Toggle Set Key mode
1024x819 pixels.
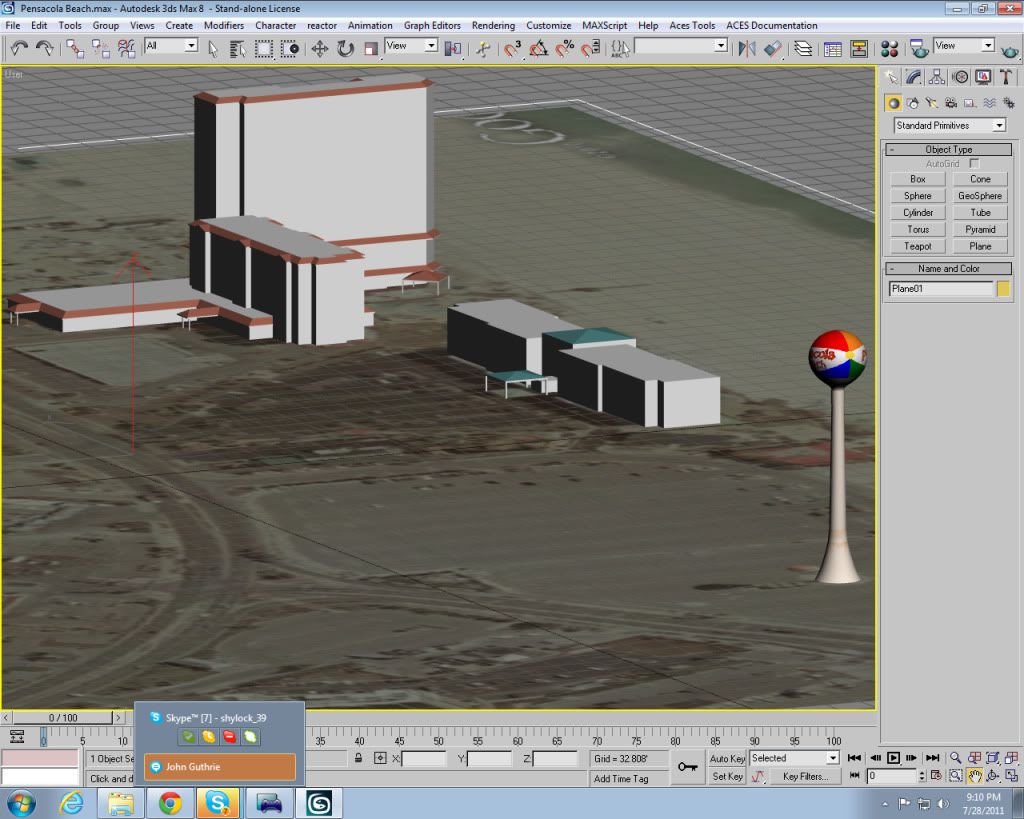click(x=727, y=776)
